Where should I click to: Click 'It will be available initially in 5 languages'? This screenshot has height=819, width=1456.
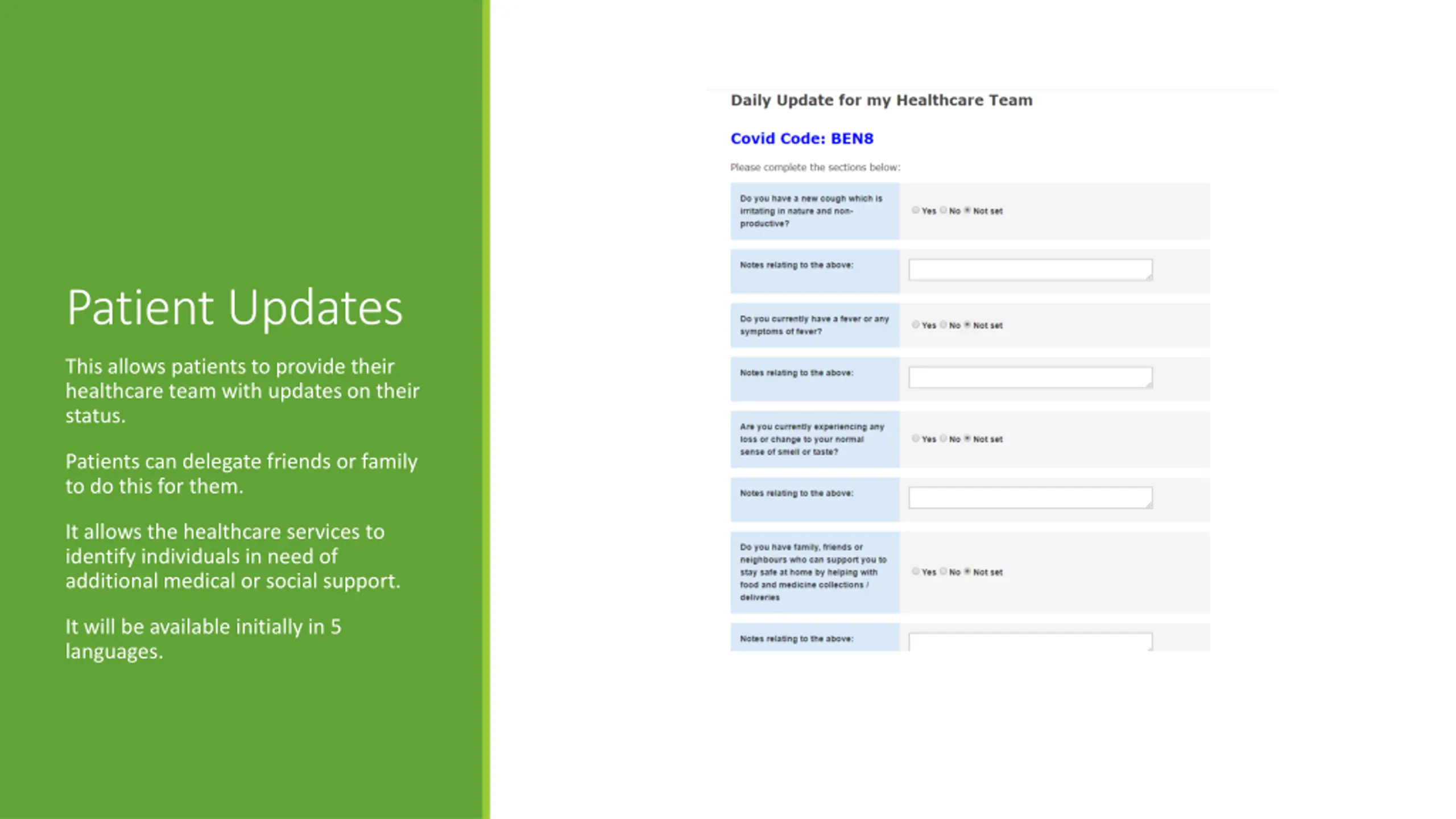pyautogui.click(x=203, y=639)
